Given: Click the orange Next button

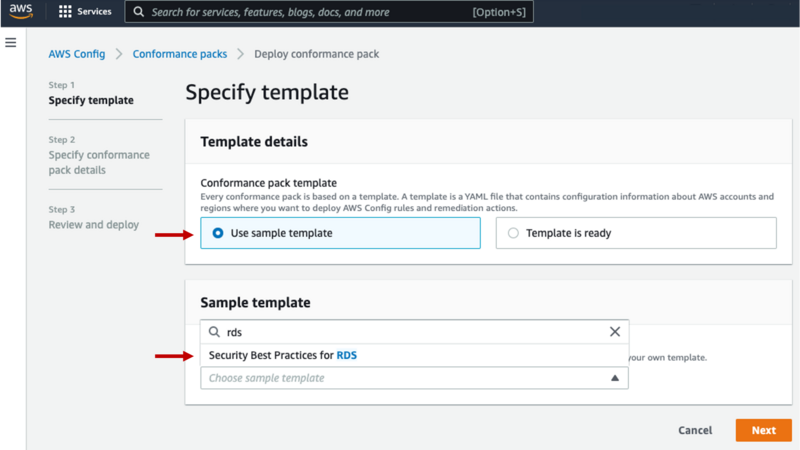Looking at the screenshot, I should 764,430.
